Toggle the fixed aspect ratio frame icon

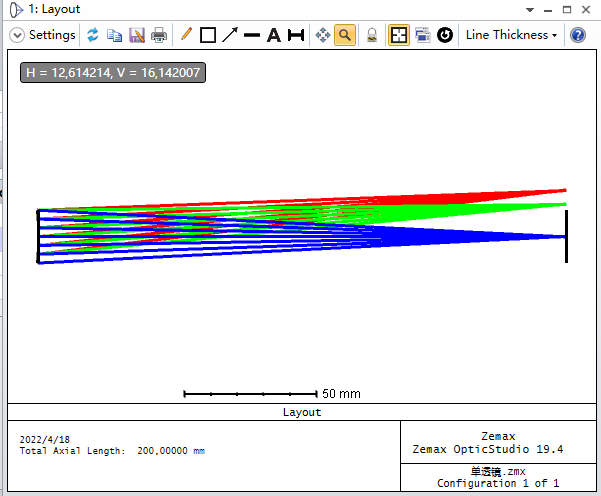click(x=399, y=35)
